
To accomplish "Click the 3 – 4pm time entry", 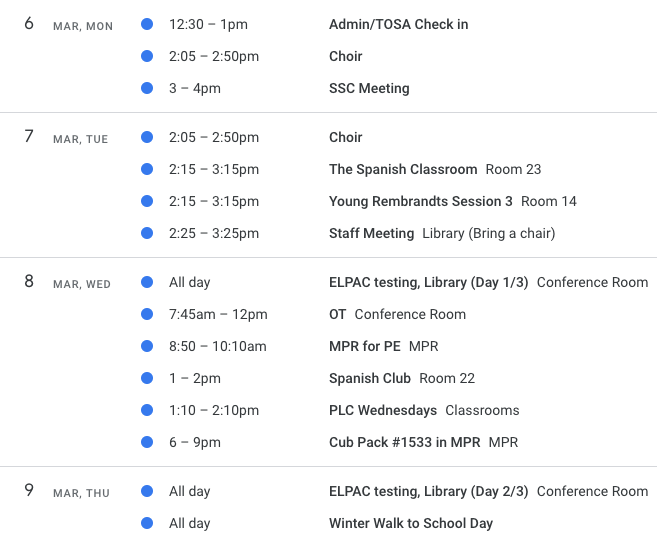I will click(195, 88).
